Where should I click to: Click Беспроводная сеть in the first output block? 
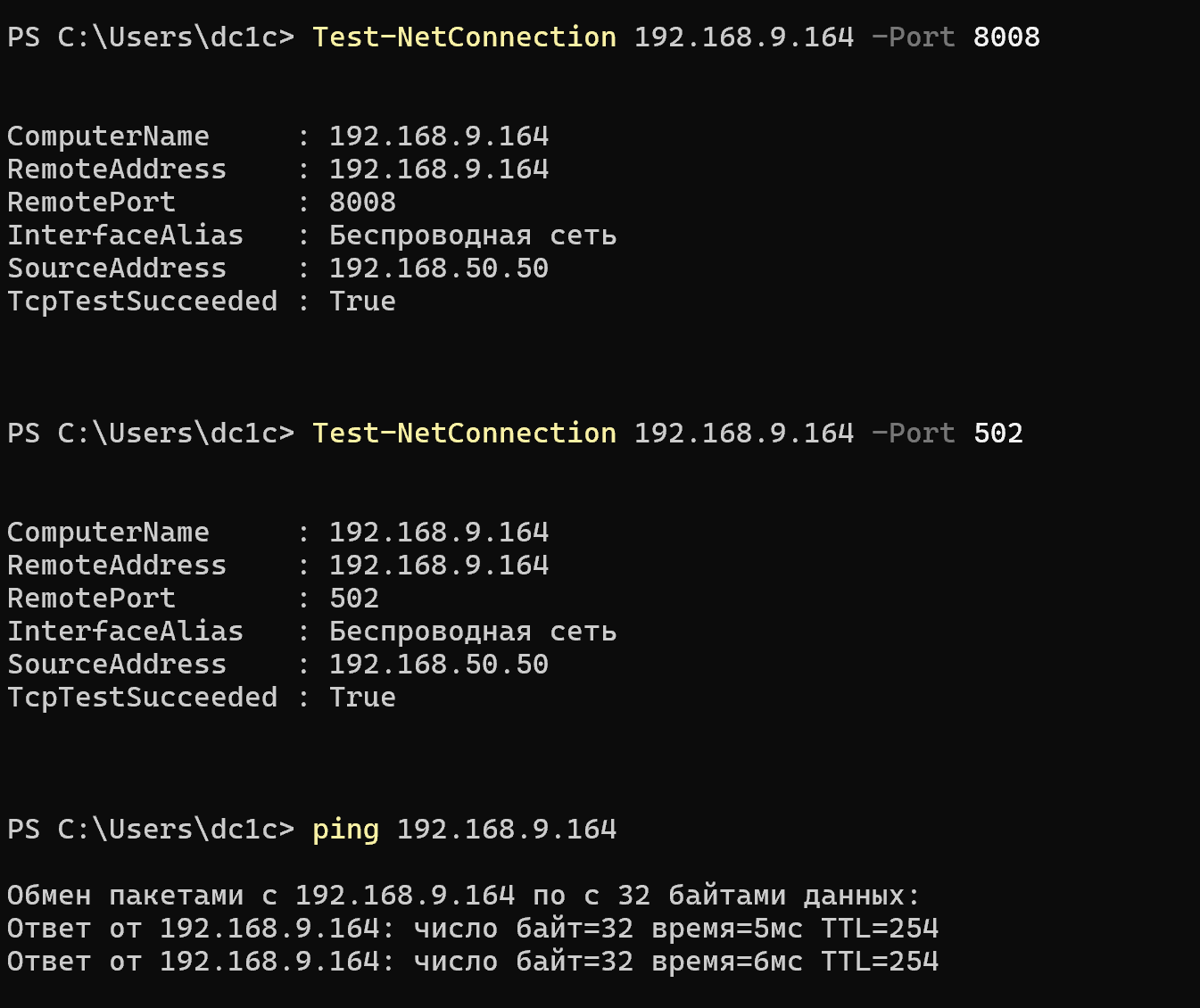pyautogui.click(x=473, y=235)
